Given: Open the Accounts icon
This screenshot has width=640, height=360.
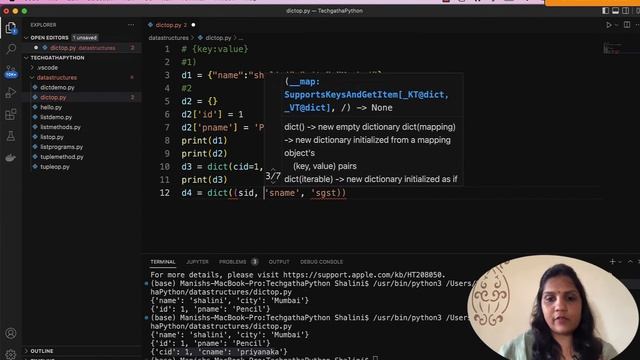Looking at the screenshot, I should tap(11, 333).
